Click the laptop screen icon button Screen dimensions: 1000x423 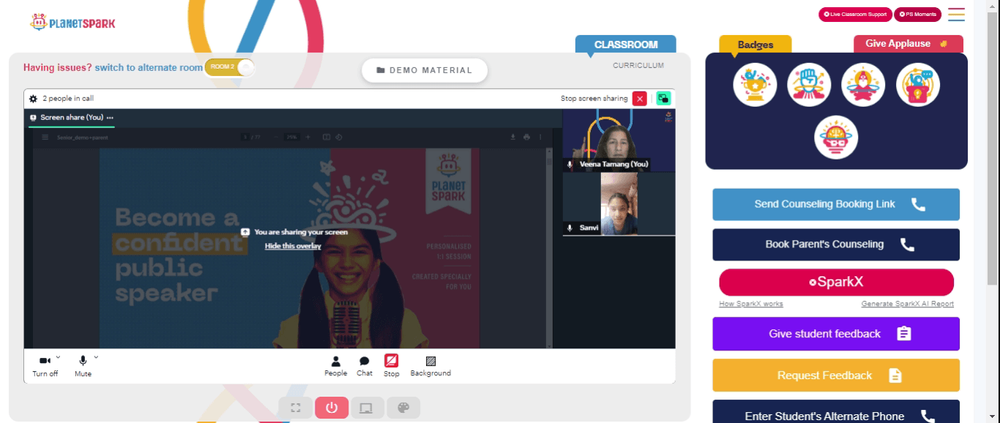[367, 408]
